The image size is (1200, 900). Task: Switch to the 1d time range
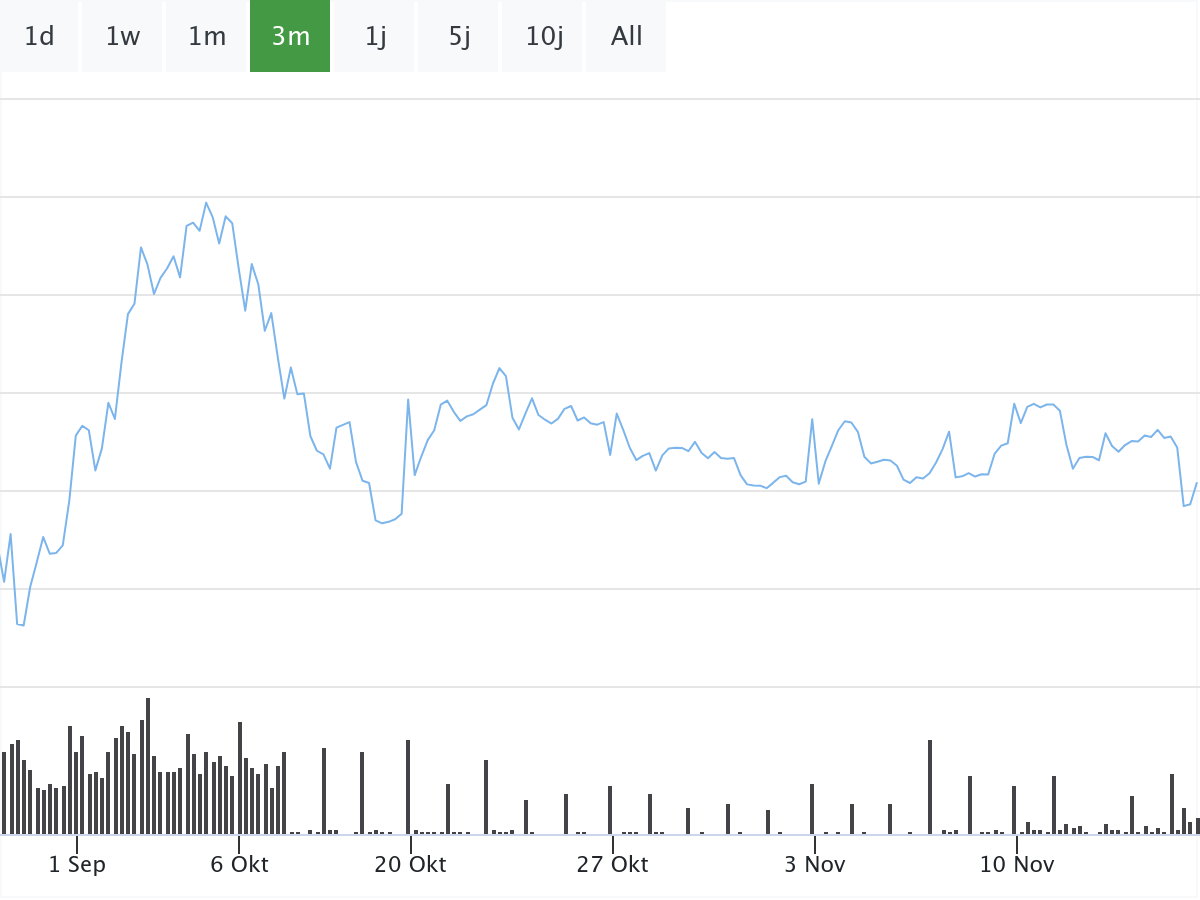(x=39, y=37)
